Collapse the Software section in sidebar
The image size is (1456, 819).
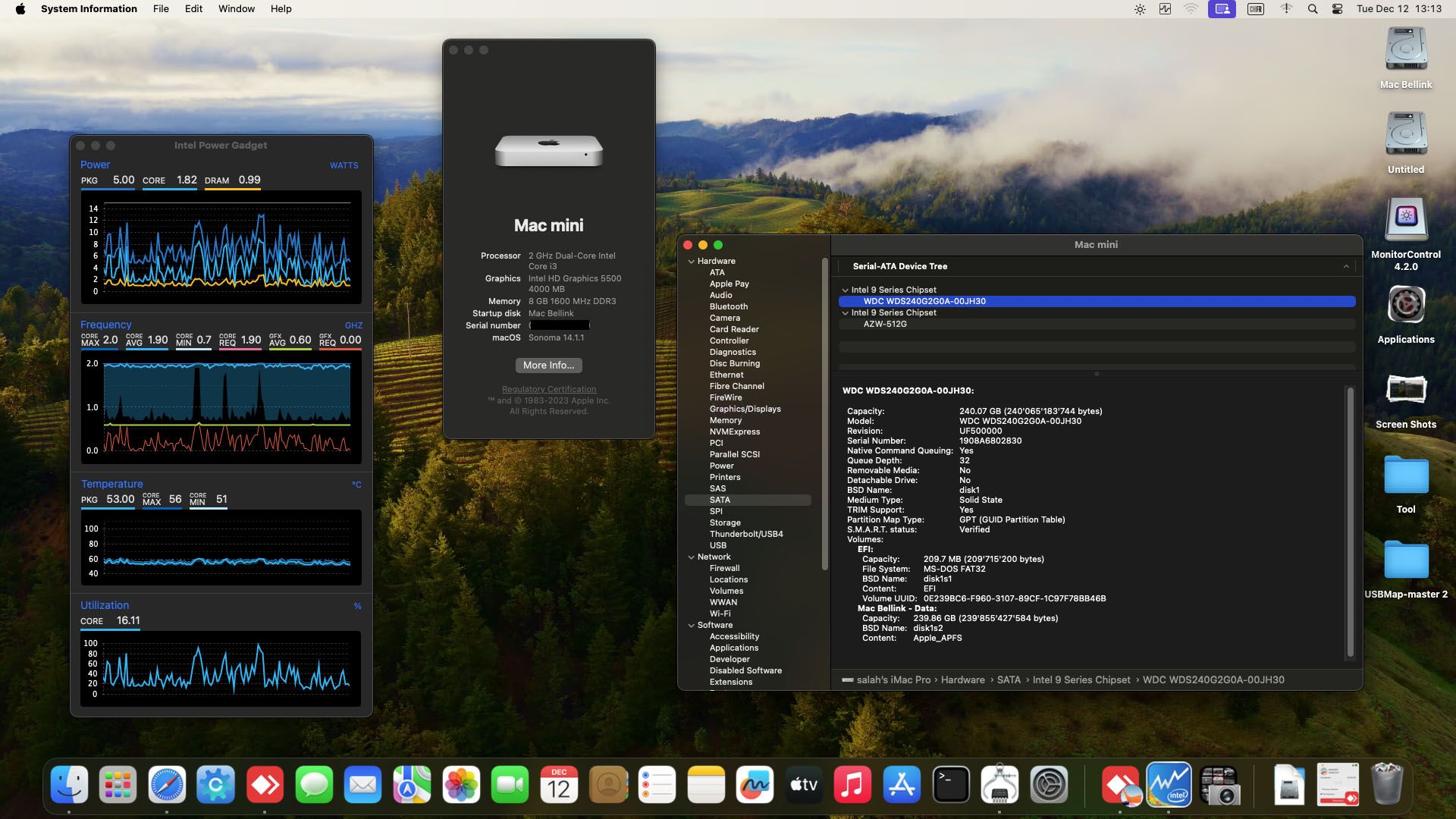pos(691,625)
